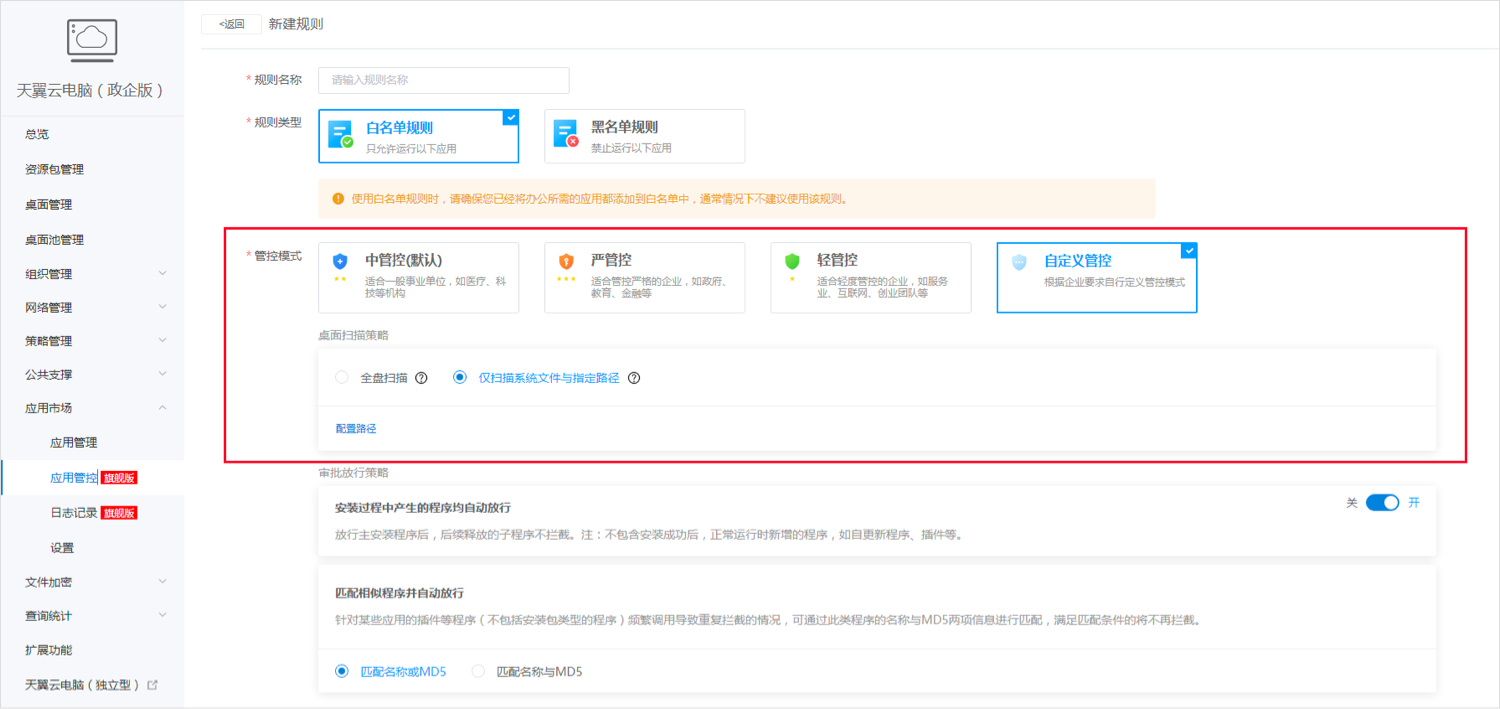Click the 返回 button
The image size is (1500, 709).
click(x=229, y=23)
